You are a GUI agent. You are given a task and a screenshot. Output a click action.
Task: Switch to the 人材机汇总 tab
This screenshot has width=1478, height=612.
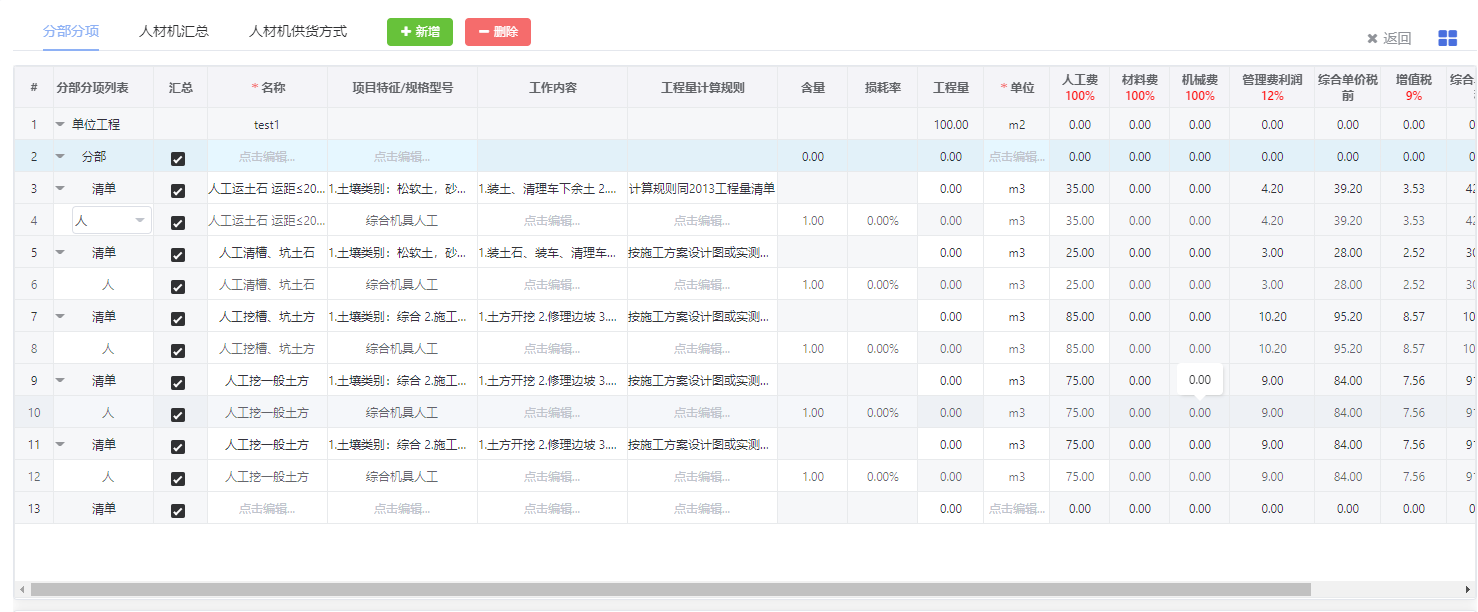pyautogui.click(x=174, y=31)
